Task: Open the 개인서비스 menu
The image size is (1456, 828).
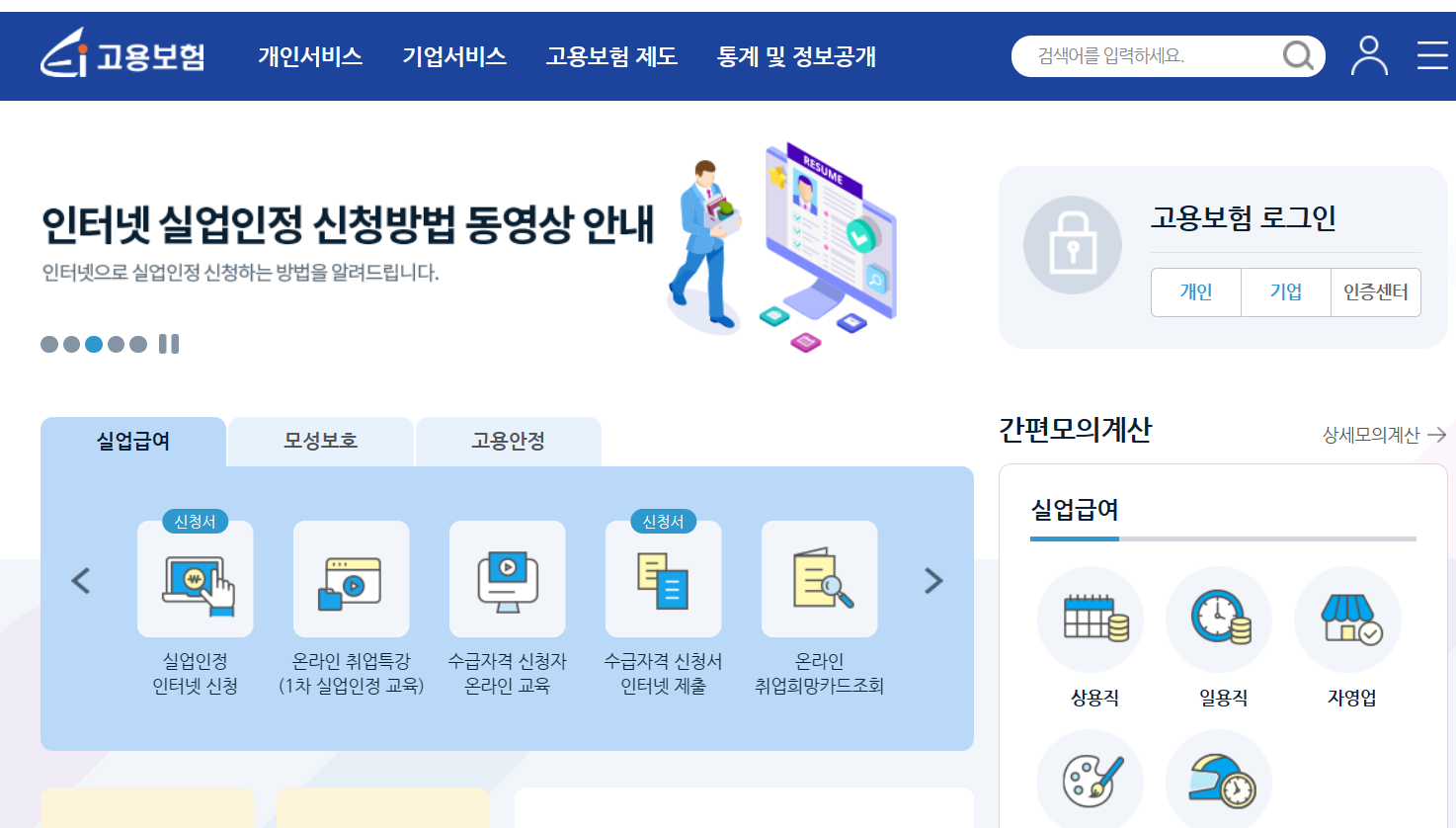Action: 310,57
